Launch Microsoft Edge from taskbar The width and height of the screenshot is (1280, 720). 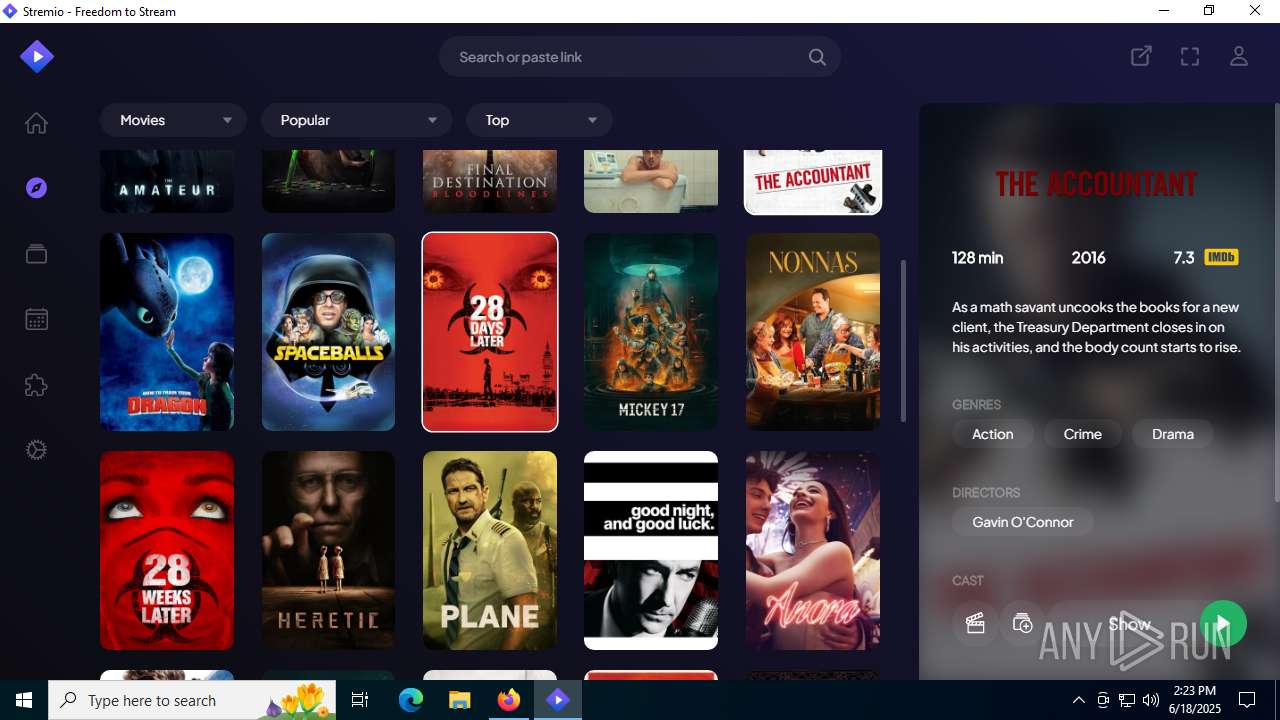[411, 700]
